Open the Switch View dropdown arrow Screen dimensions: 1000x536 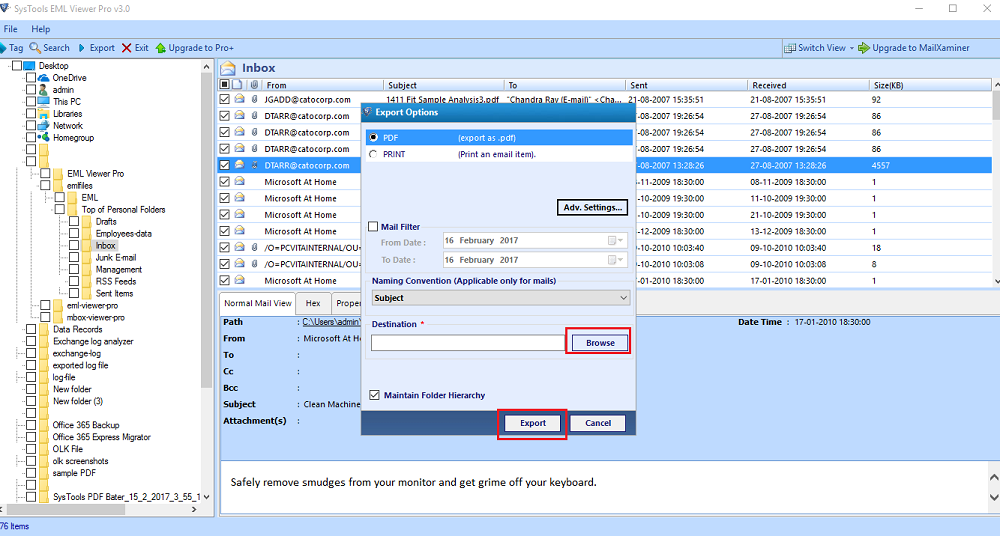pos(851,48)
